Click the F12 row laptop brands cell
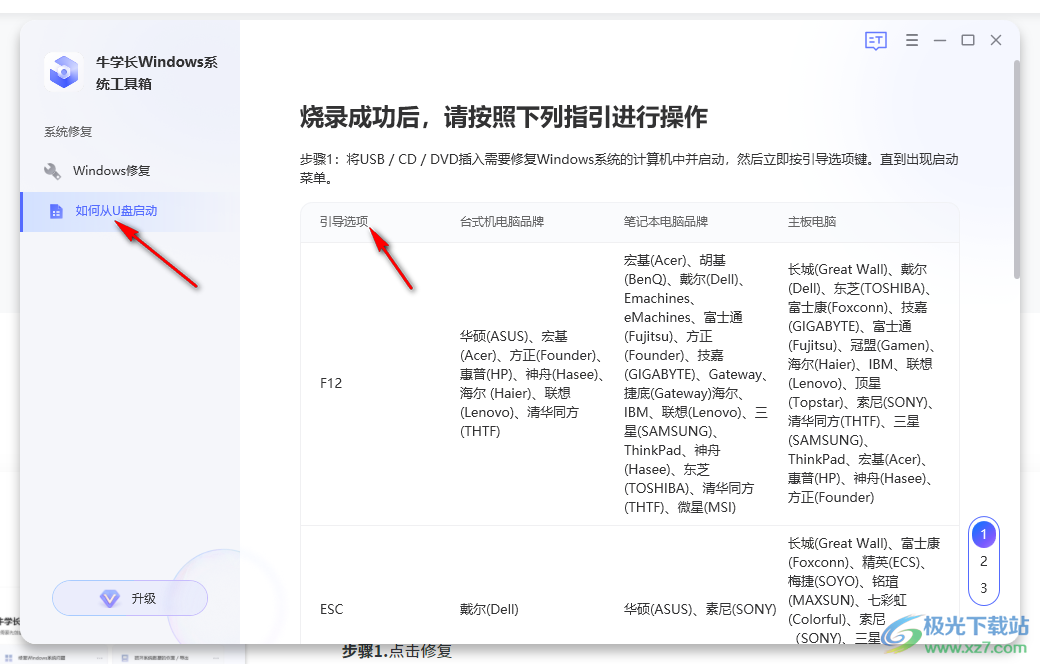 coord(696,383)
